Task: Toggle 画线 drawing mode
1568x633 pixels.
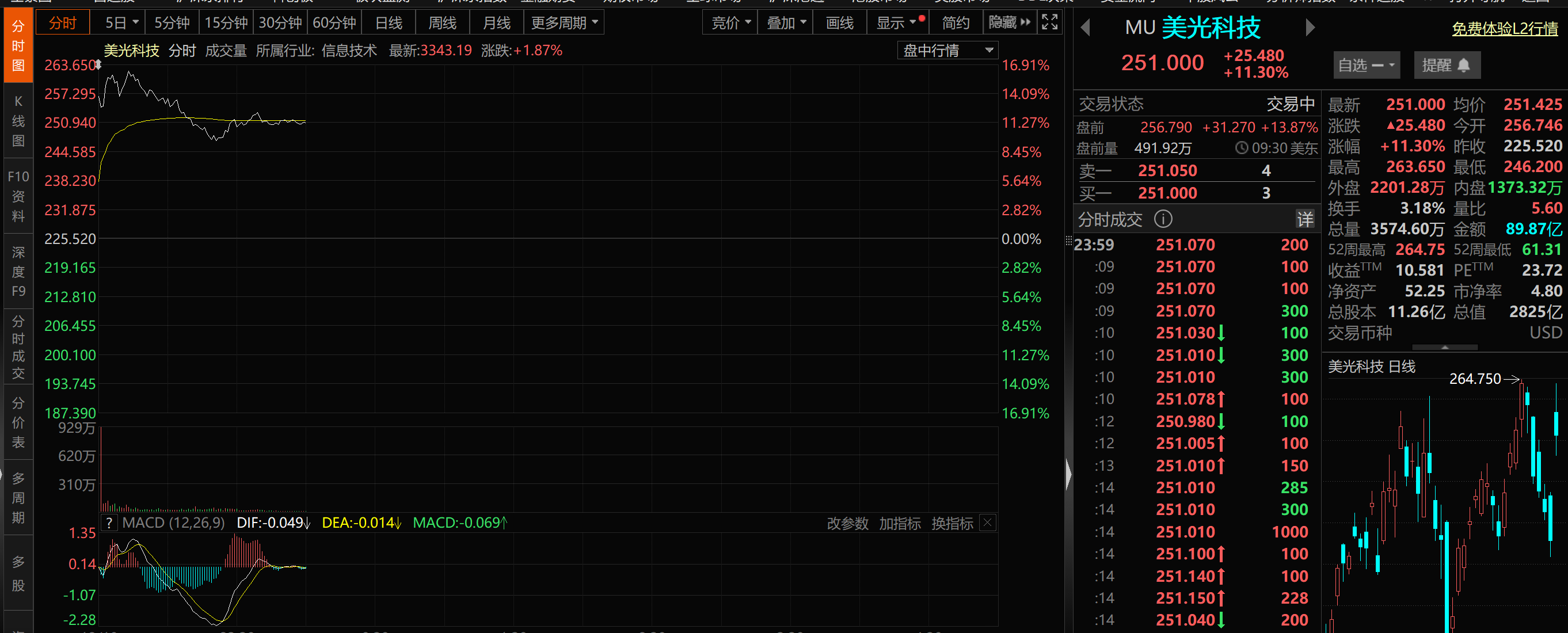Action: pyautogui.click(x=839, y=22)
